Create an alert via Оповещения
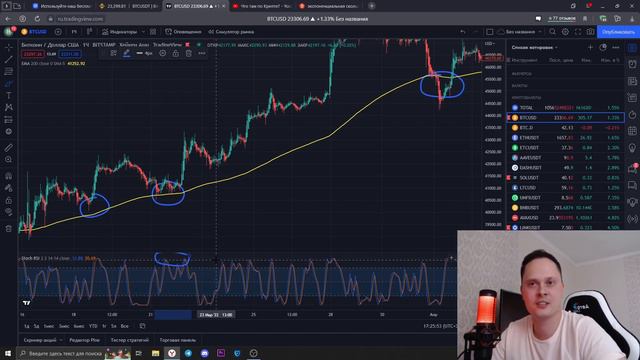The width and height of the screenshot is (640, 360). pyautogui.click(x=183, y=32)
